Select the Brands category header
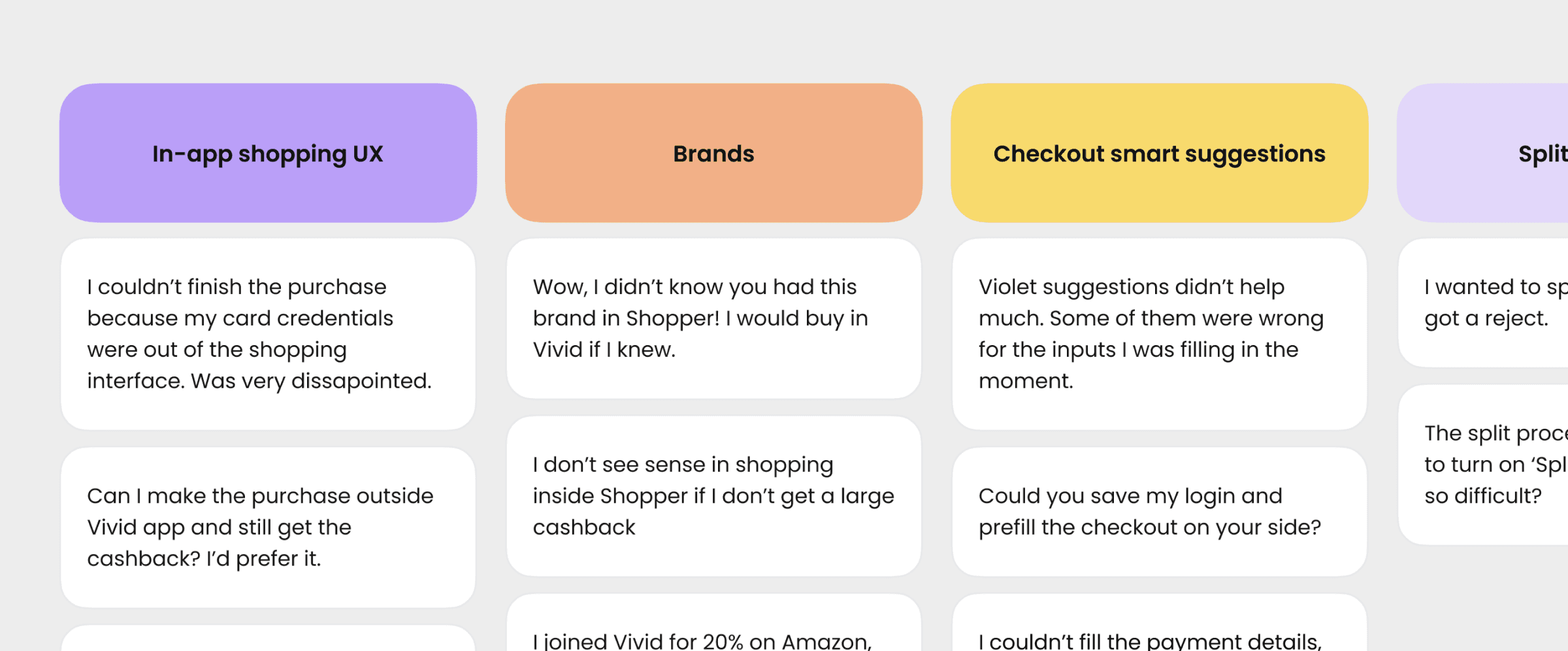This screenshot has width=1568, height=651. coord(713,153)
